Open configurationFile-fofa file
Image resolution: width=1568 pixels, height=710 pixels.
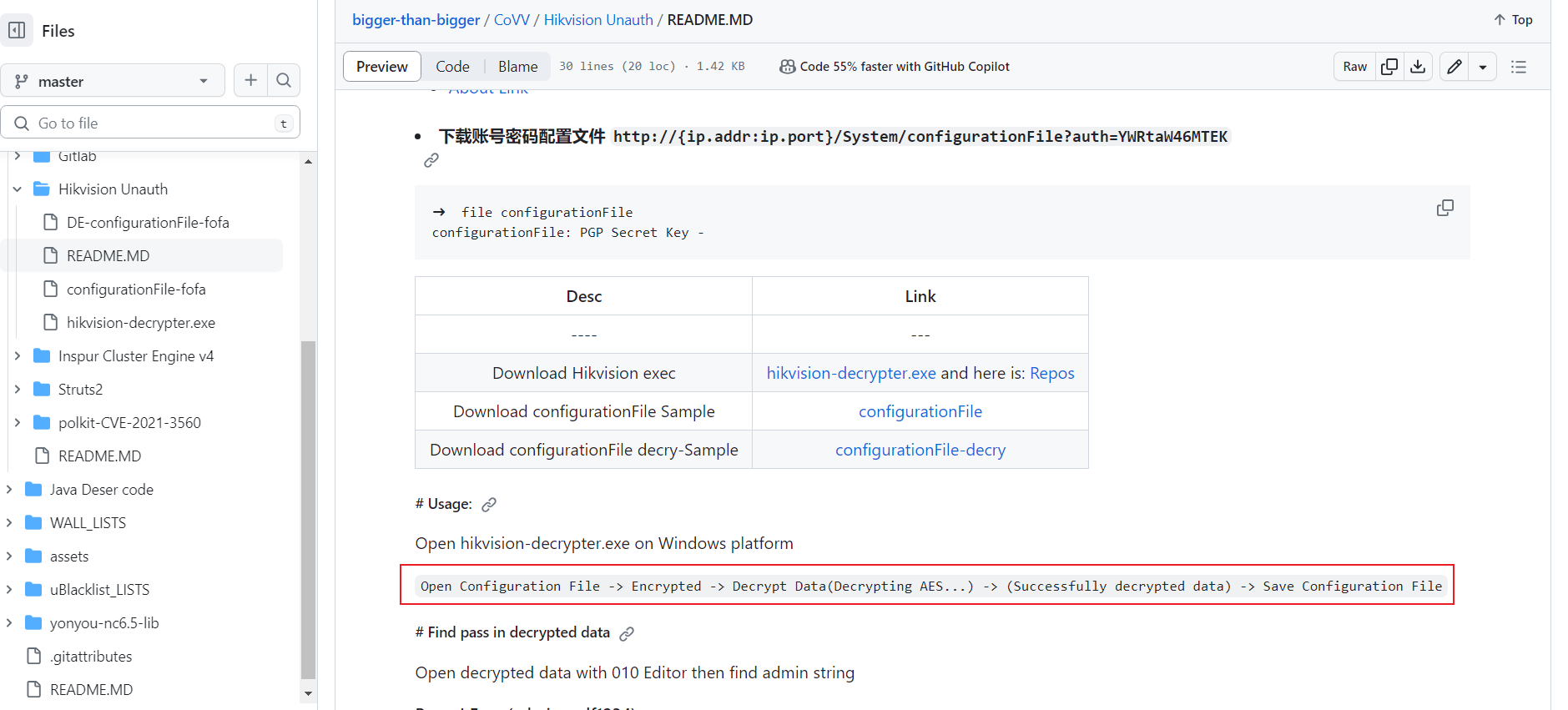(x=136, y=290)
